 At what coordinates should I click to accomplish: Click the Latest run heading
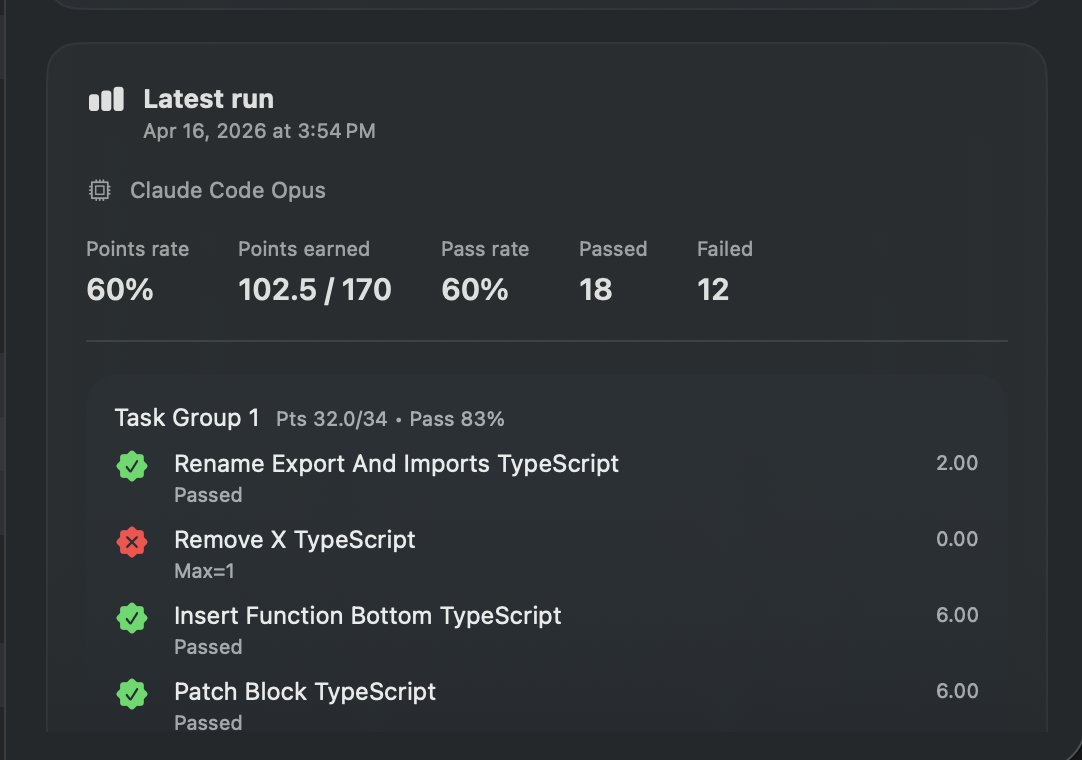[208, 99]
